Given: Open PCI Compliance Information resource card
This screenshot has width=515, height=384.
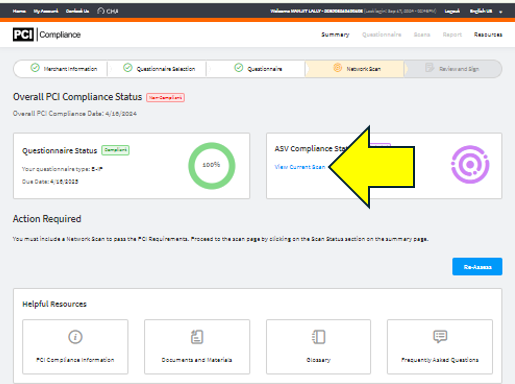Looking at the screenshot, I should coord(75,347).
